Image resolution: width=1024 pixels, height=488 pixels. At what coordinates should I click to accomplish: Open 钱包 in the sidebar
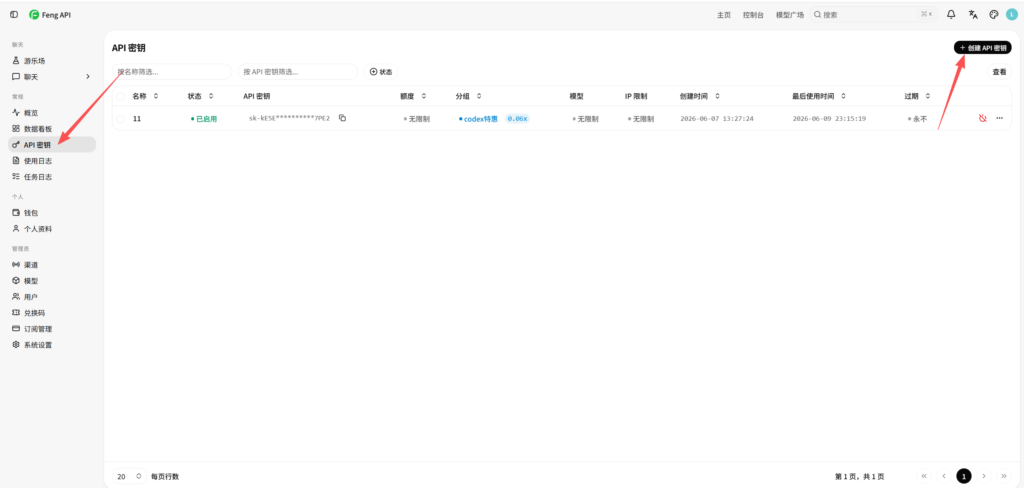coord(52,213)
